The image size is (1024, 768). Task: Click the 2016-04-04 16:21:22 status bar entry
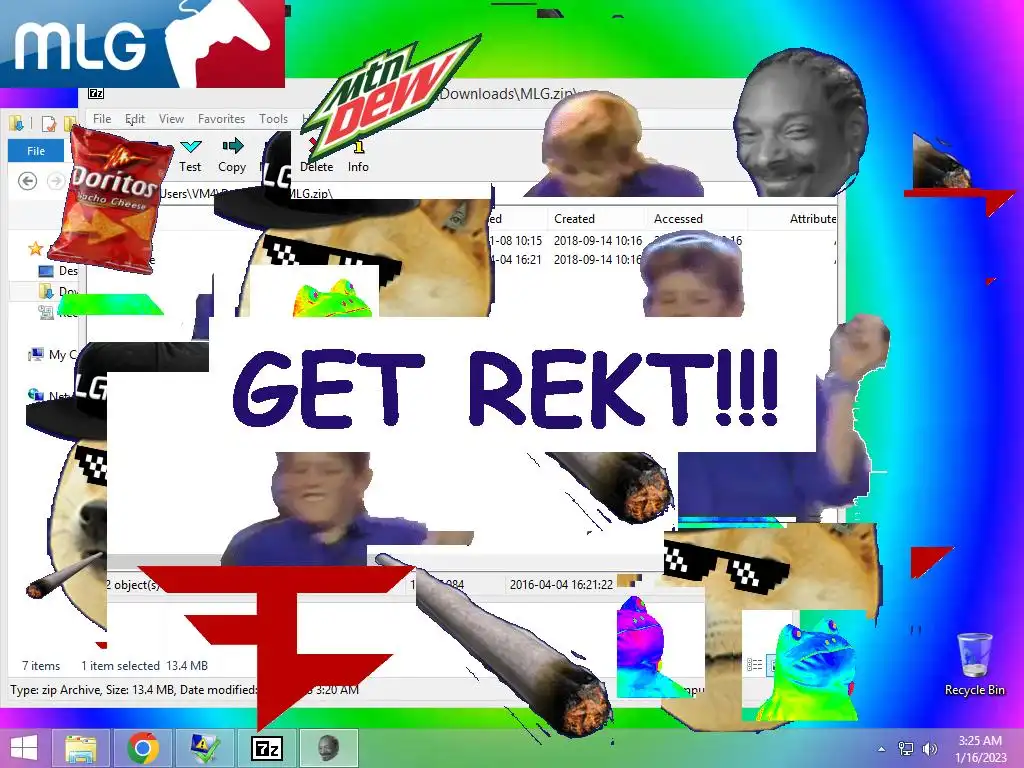tap(561, 584)
